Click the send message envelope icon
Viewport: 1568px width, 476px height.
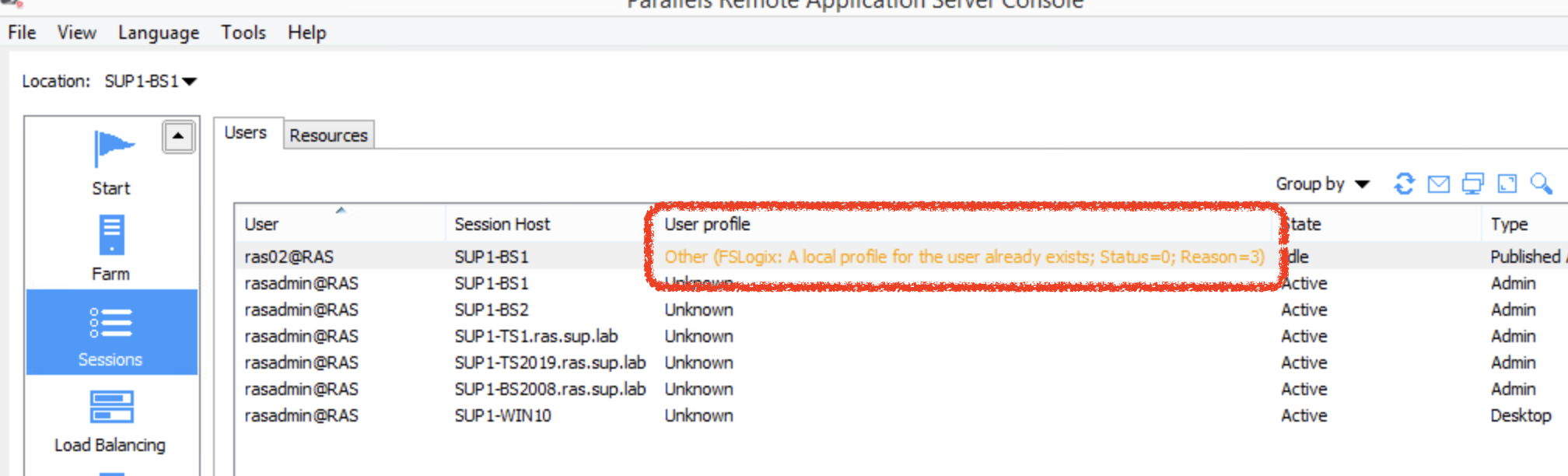tap(1438, 184)
